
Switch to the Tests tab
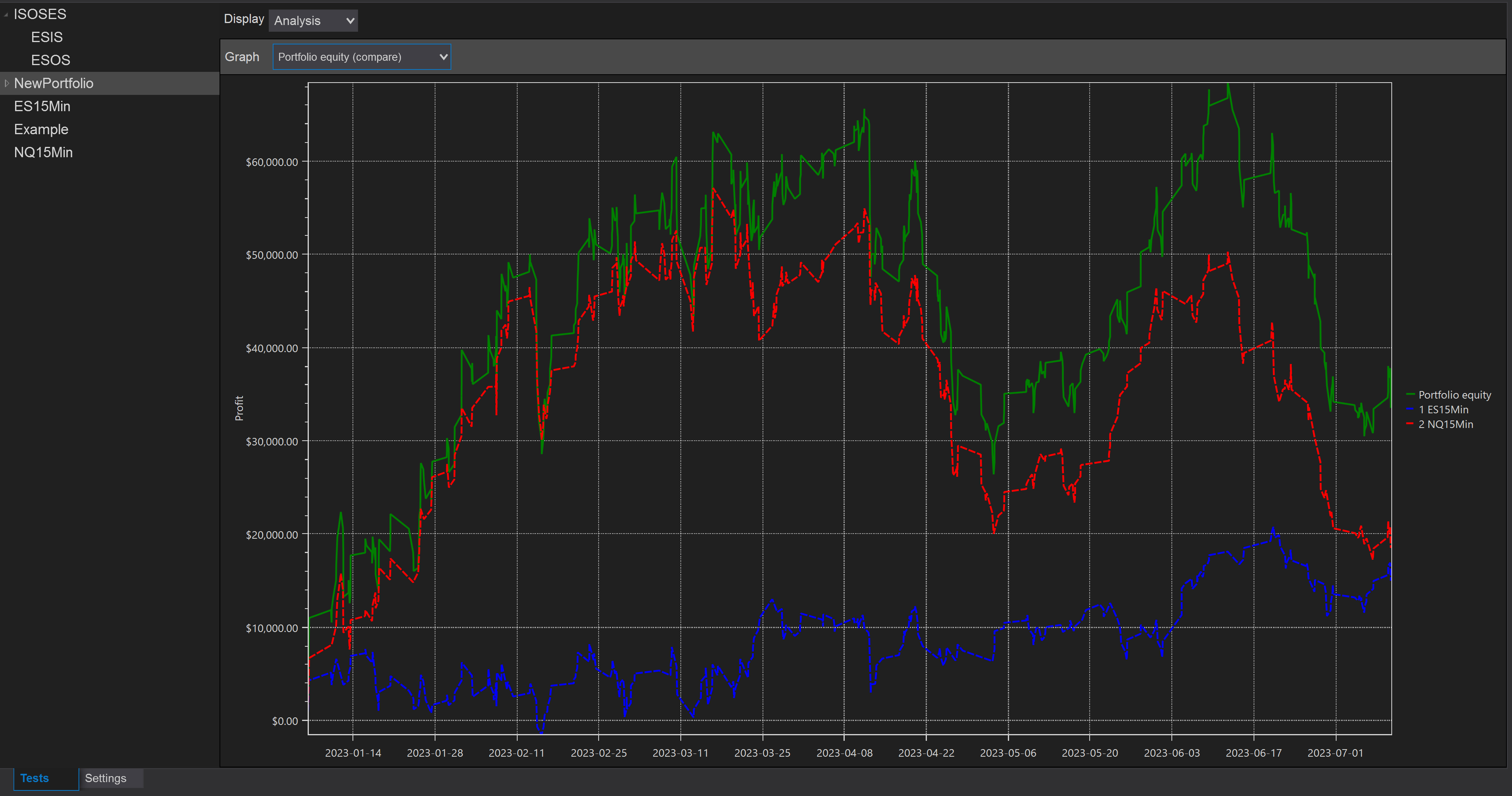(35, 778)
